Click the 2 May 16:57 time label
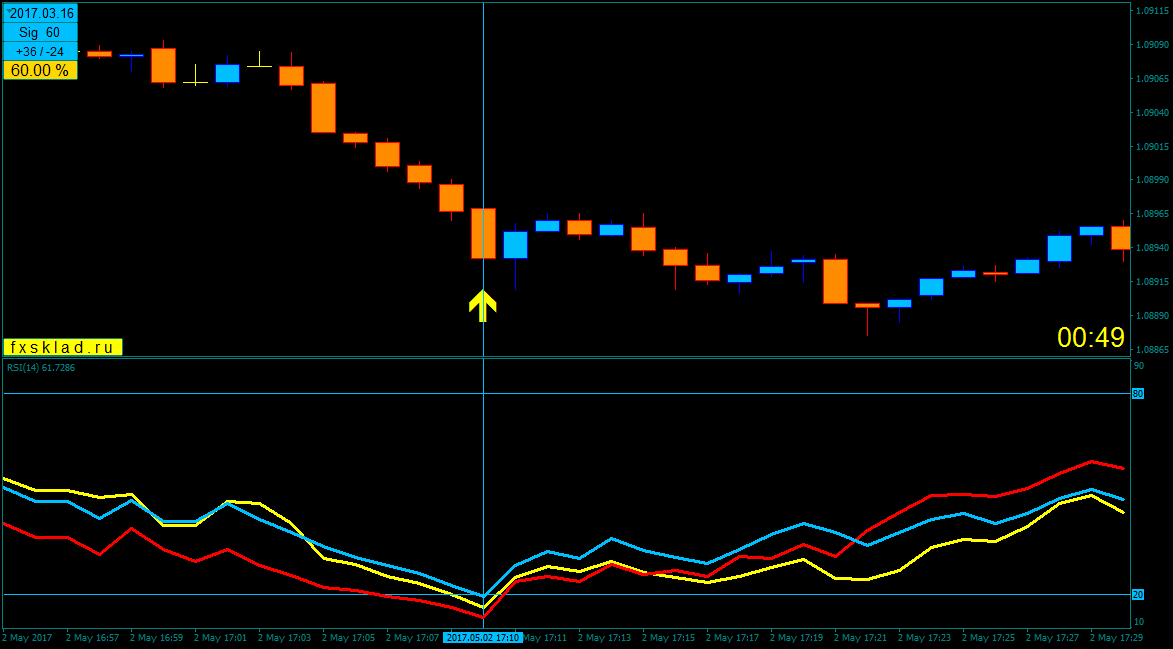 93,637
